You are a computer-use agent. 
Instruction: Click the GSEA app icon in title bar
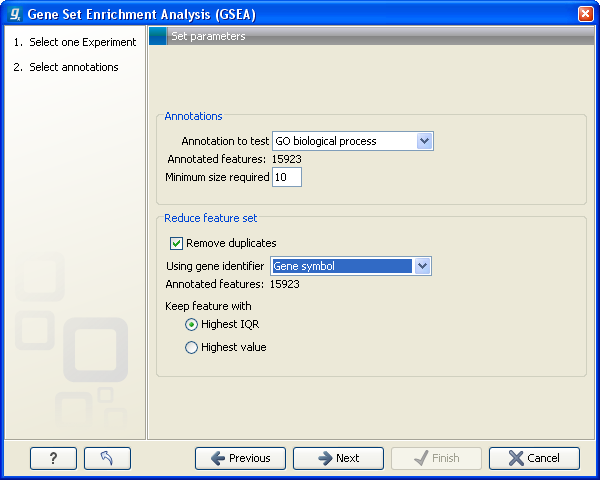15,14
